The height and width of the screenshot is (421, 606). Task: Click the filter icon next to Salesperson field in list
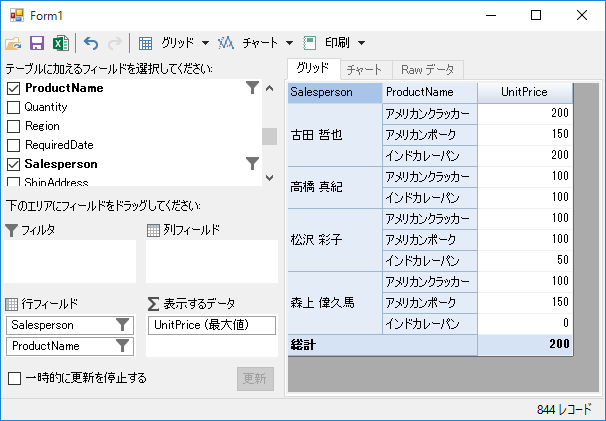[253, 163]
